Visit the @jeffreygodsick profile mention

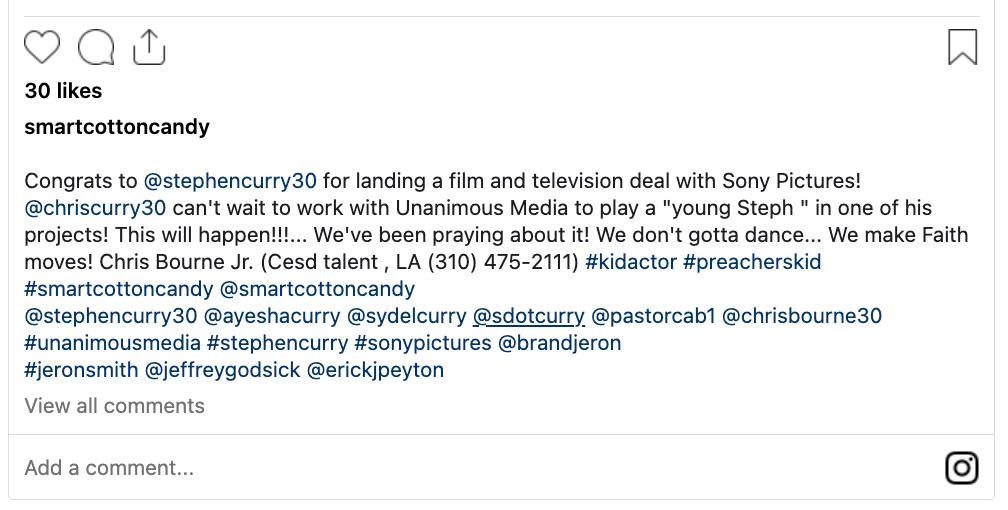coord(222,370)
